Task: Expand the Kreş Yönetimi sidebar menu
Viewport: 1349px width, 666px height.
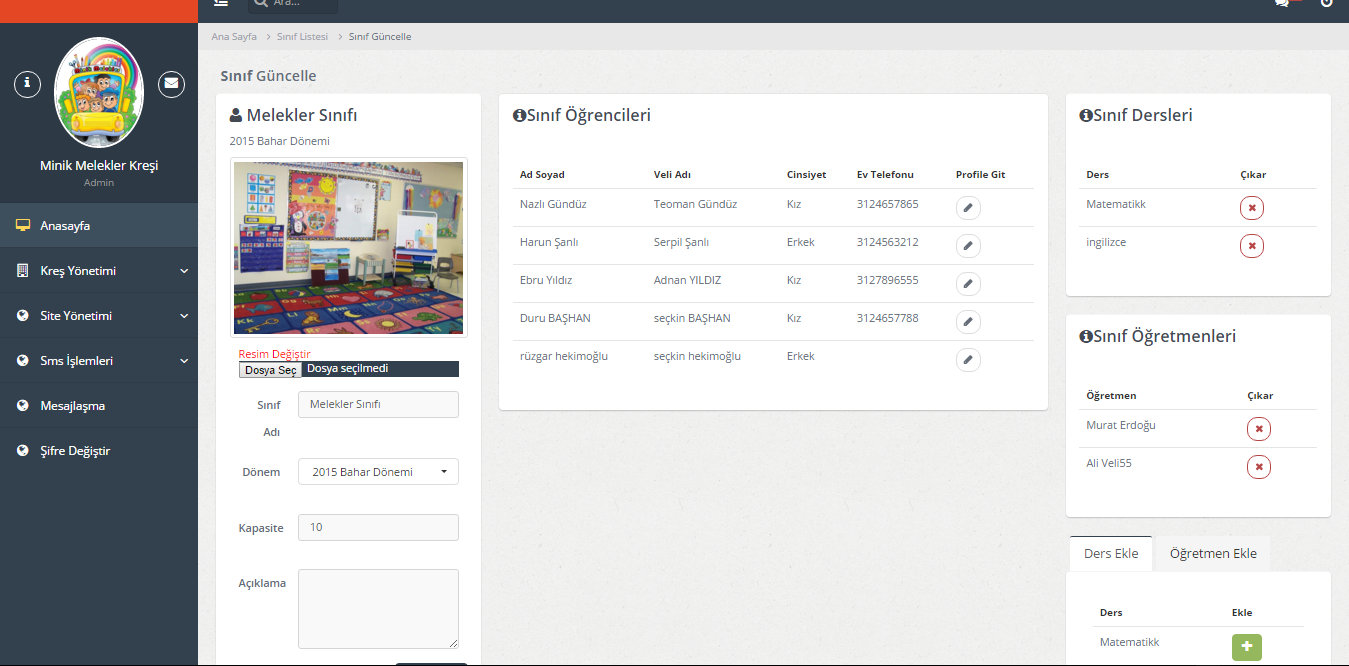Action: [99, 271]
